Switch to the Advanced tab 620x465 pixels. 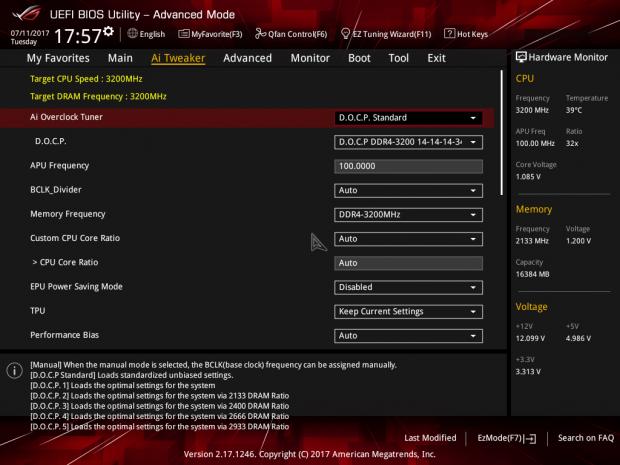[247, 58]
